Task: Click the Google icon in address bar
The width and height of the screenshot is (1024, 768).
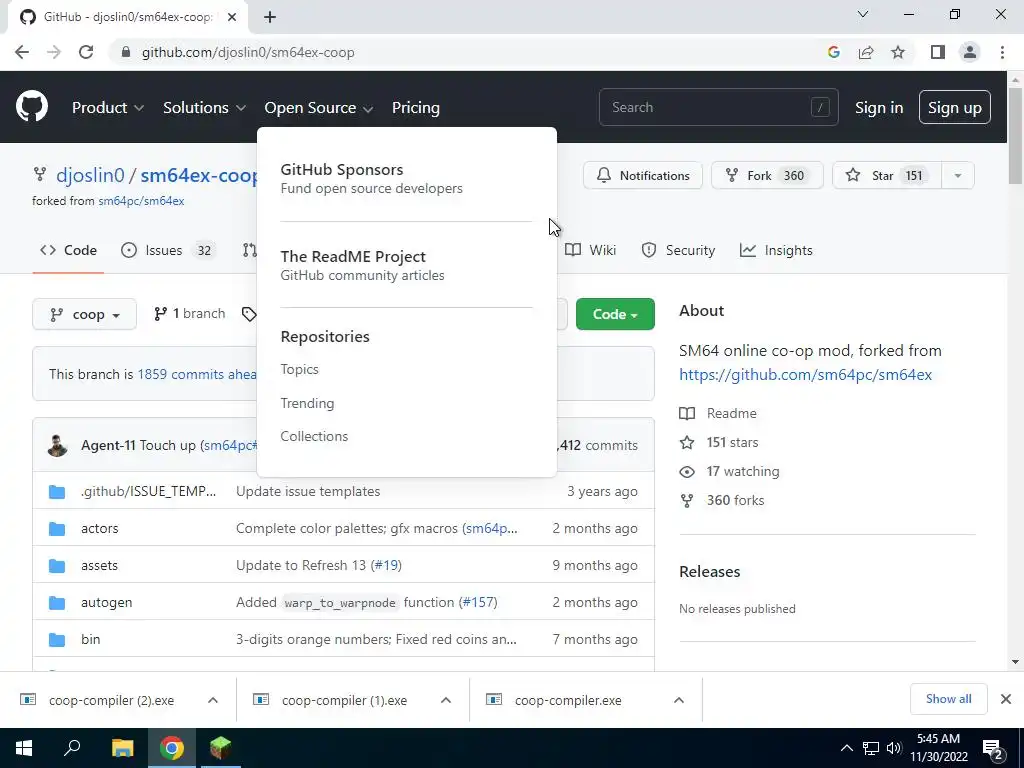Action: [833, 52]
